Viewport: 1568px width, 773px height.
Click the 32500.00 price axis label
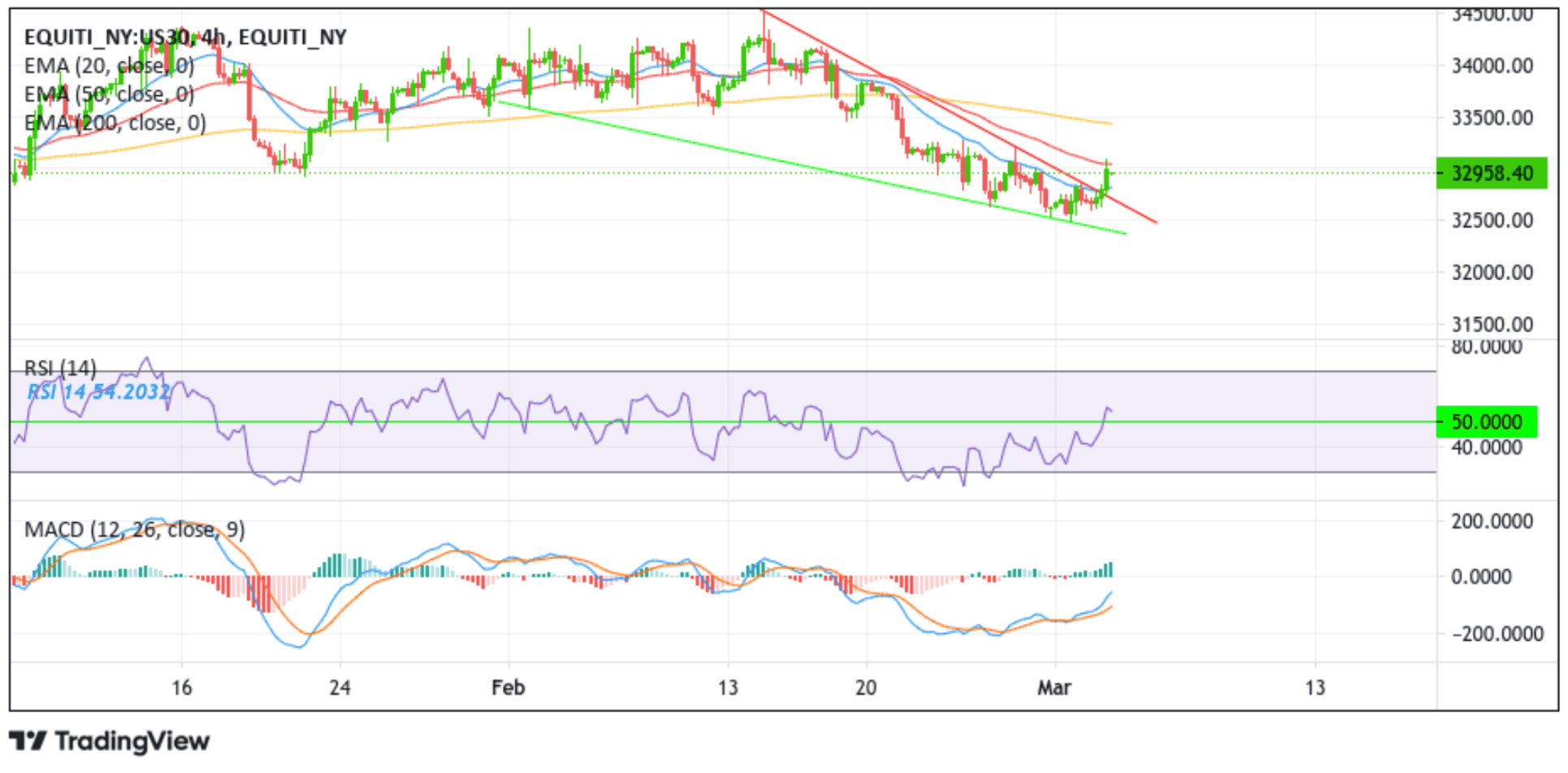click(1492, 221)
